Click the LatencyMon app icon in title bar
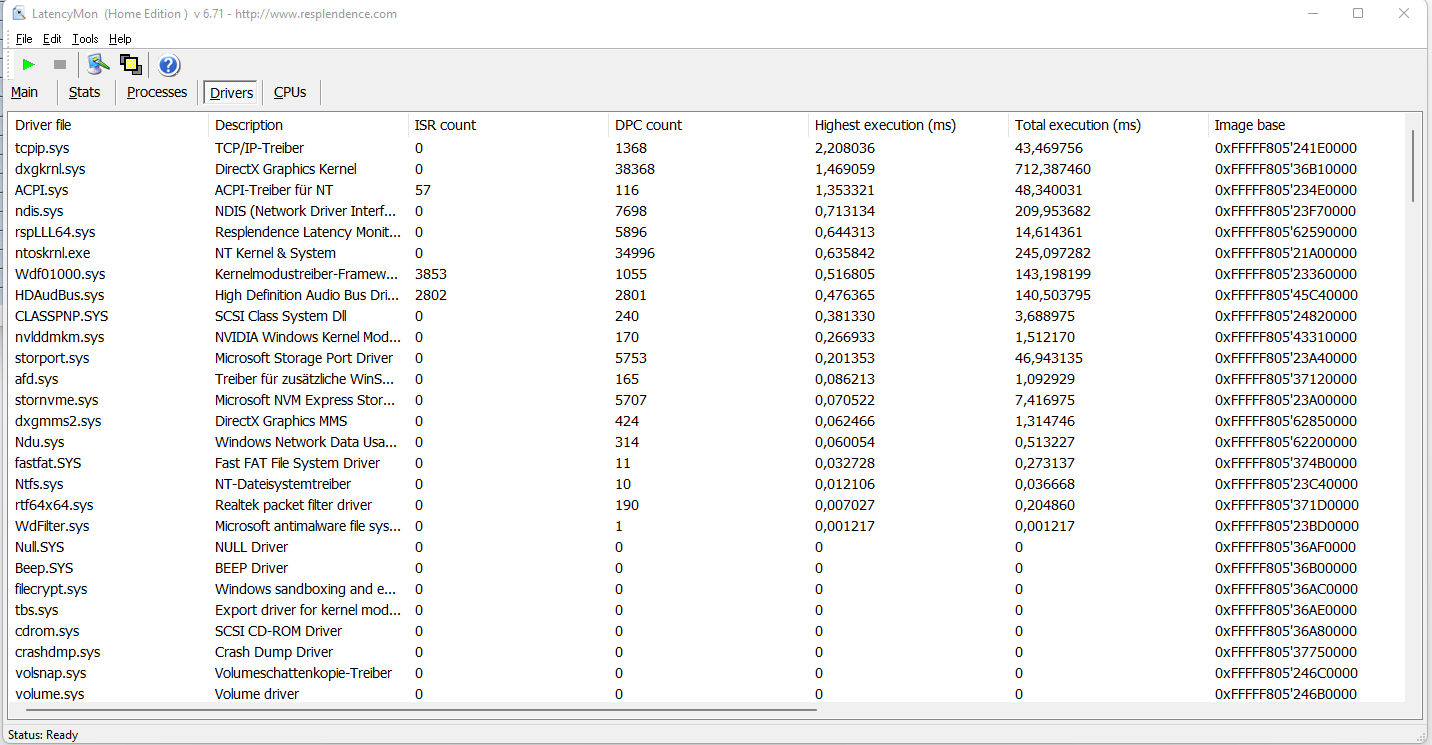This screenshot has width=1432, height=745. click(19, 14)
